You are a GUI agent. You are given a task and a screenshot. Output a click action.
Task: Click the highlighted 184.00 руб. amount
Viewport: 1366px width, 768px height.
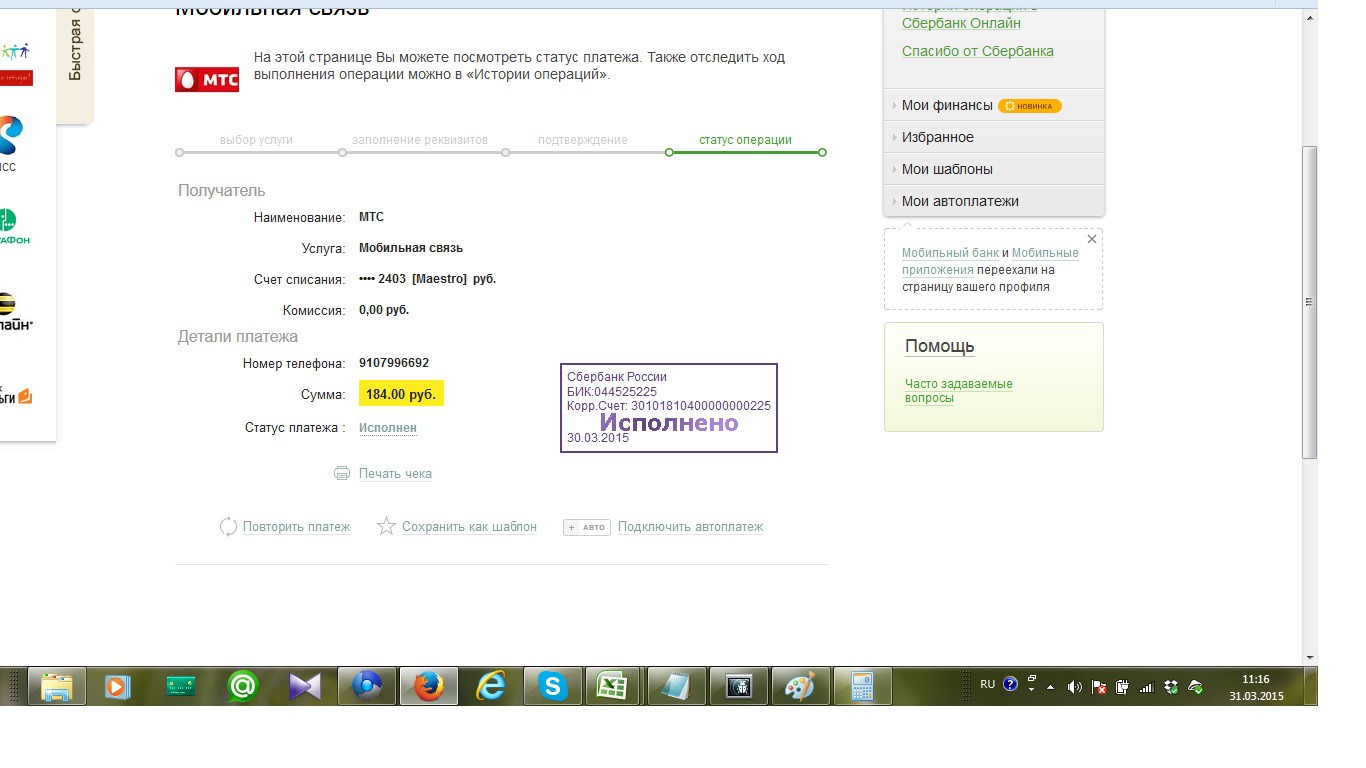[401, 394]
